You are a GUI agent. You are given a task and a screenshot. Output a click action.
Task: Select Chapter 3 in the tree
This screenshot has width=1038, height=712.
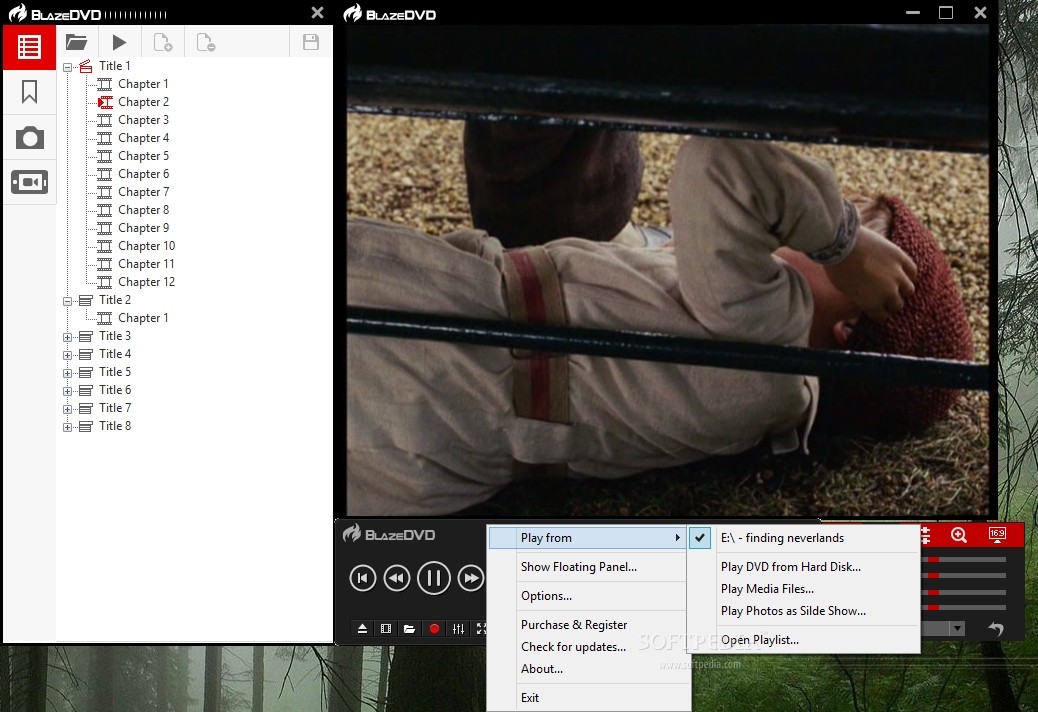coord(143,120)
